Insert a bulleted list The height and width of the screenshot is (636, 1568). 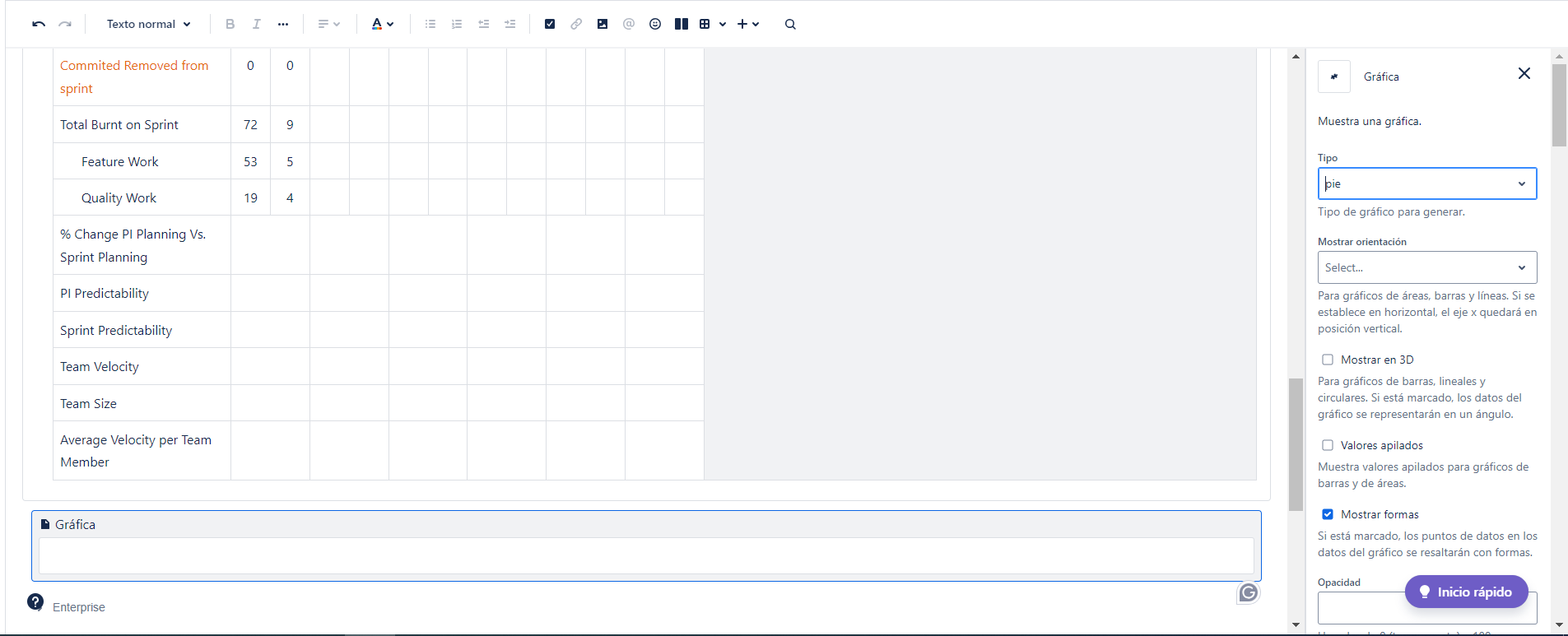tap(430, 24)
